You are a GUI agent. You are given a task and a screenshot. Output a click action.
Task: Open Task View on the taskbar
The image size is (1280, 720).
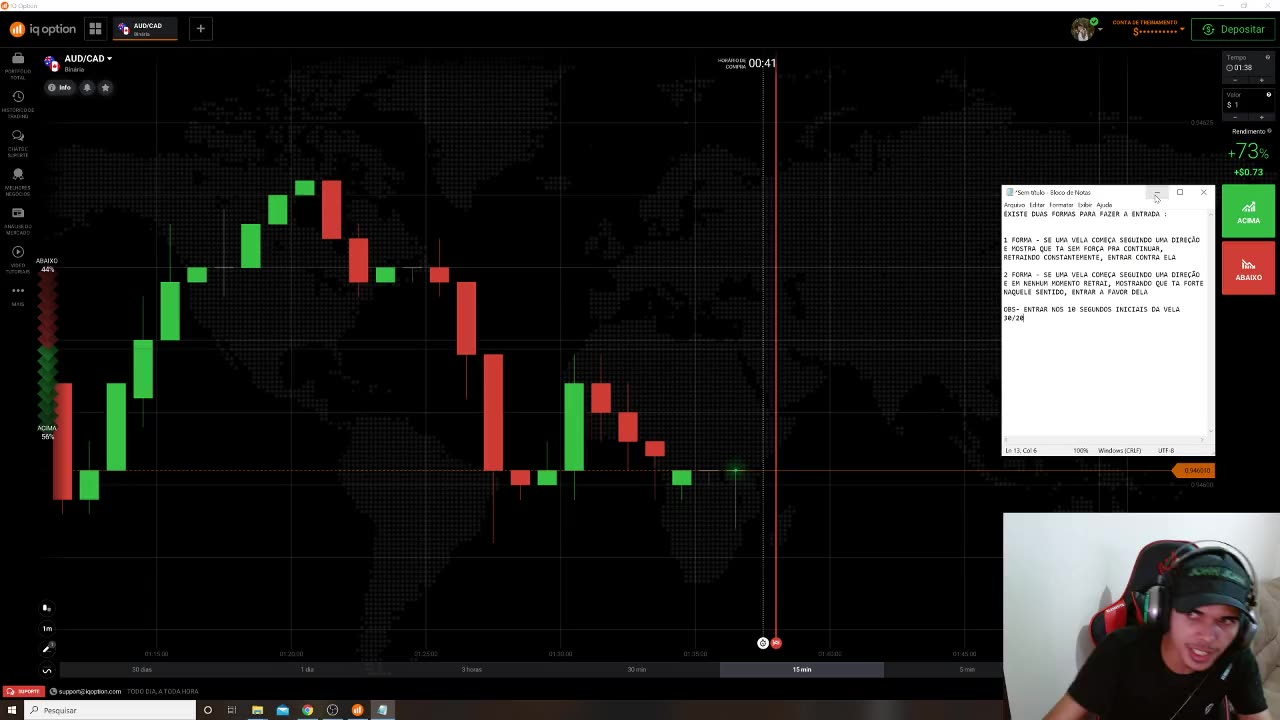click(231, 710)
